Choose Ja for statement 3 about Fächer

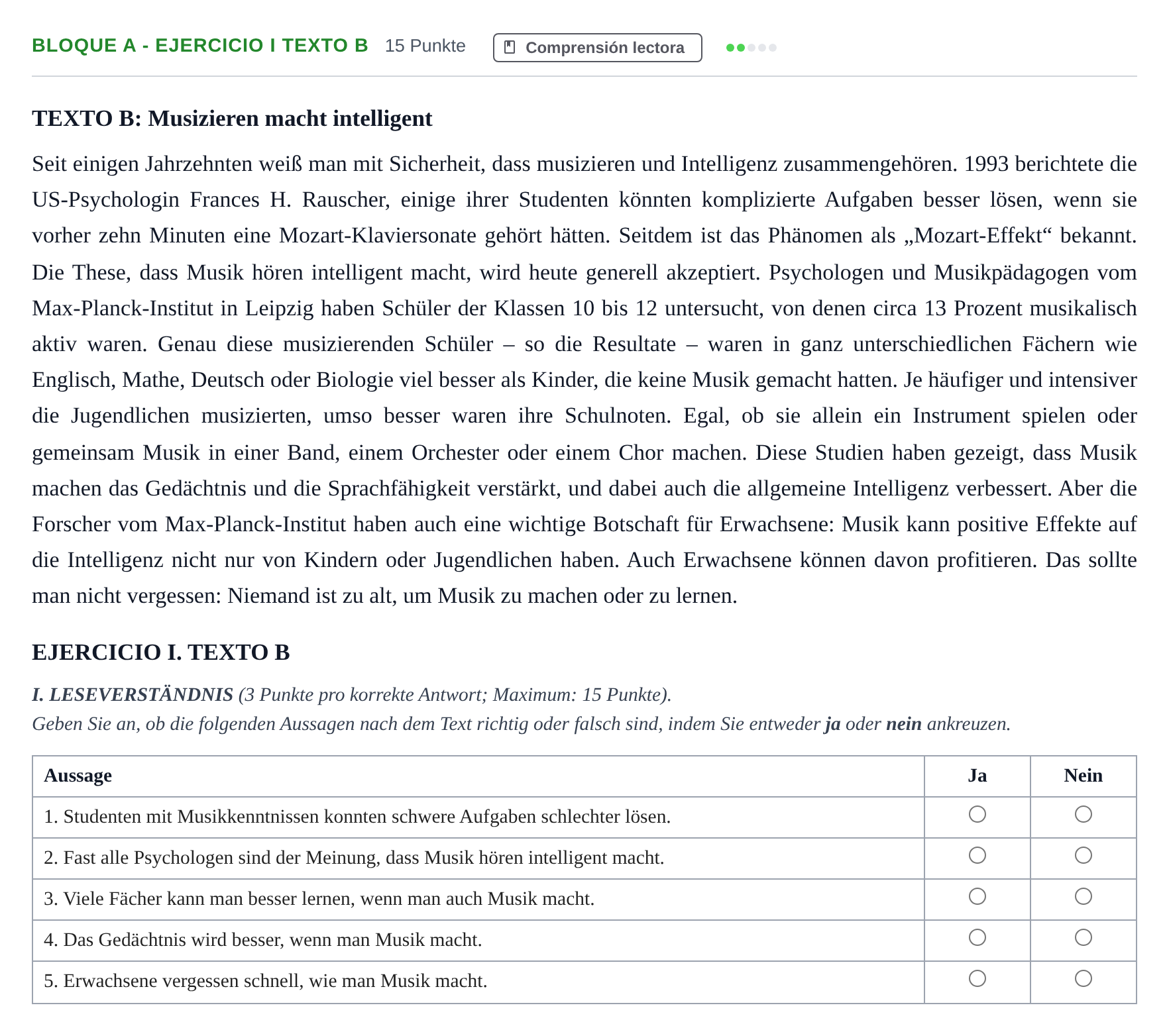(977, 896)
